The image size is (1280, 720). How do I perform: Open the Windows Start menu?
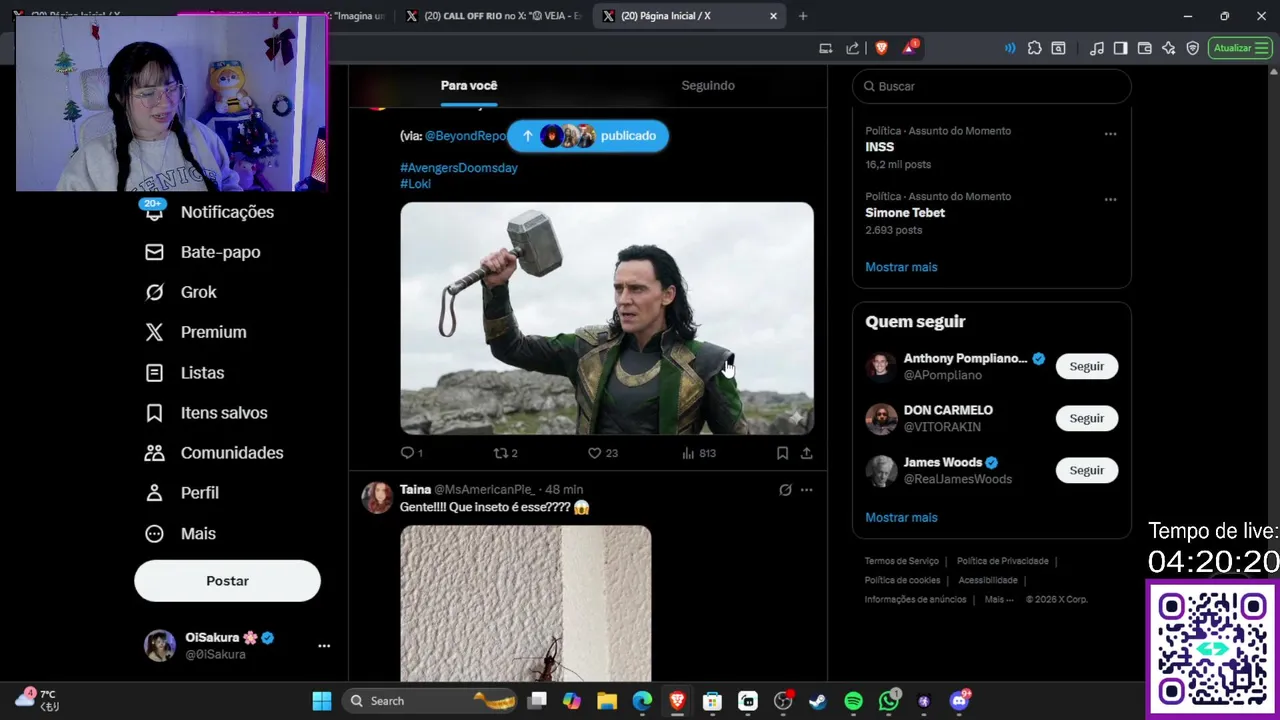[x=322, y=701]
